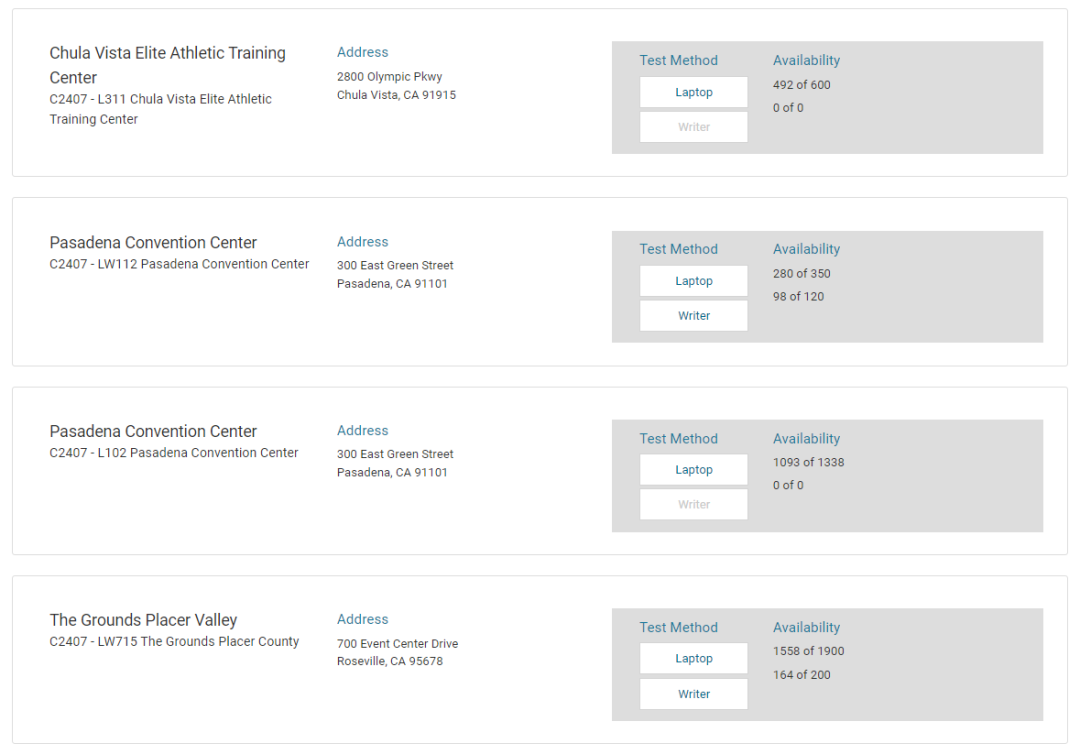Open the LW112 Pasadena Convention Center title
The image size is (1080, 754).
coord(153,243)
